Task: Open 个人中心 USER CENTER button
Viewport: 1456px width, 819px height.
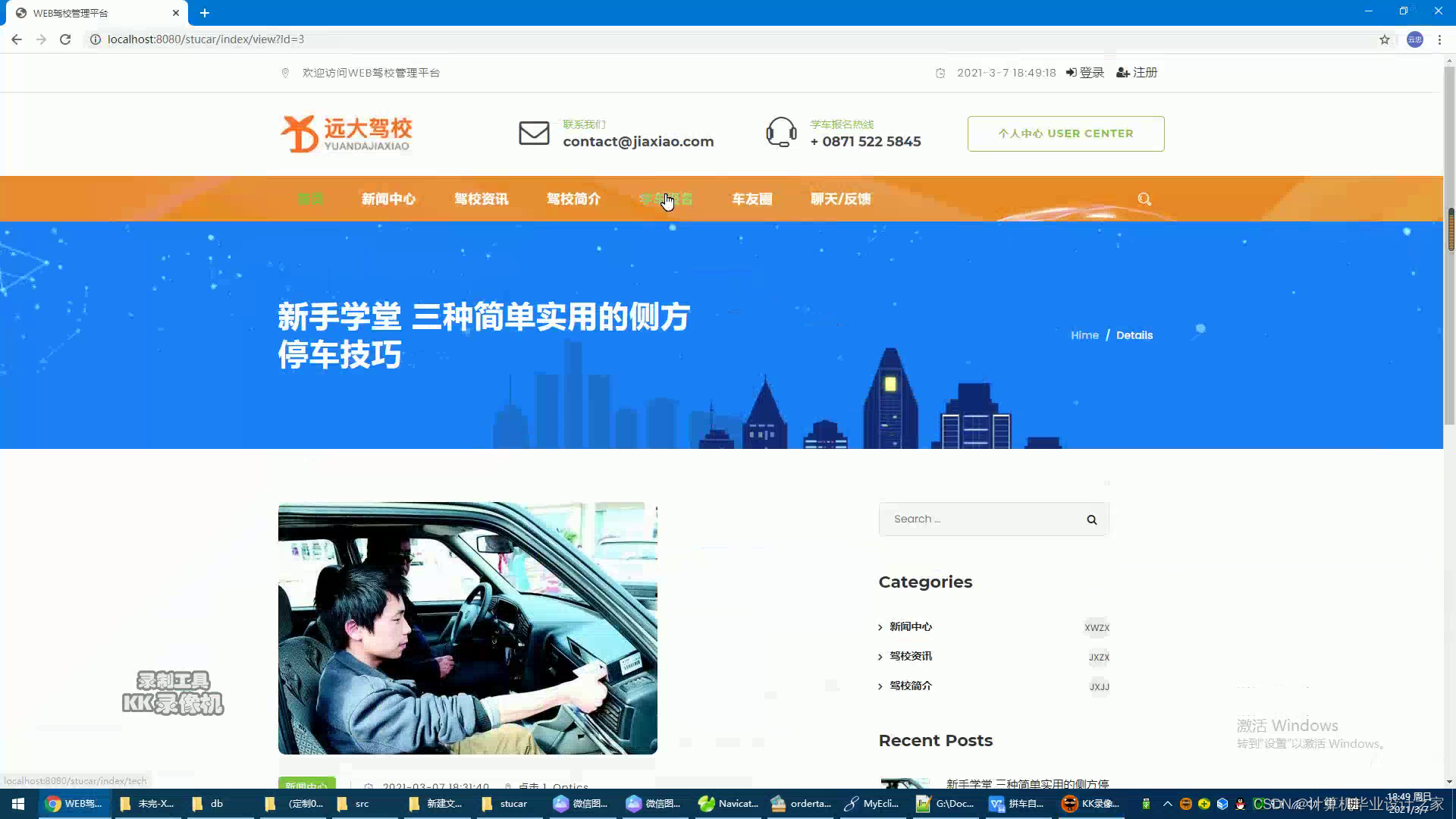Action: pyautogui.click(x=1065, y=133)
